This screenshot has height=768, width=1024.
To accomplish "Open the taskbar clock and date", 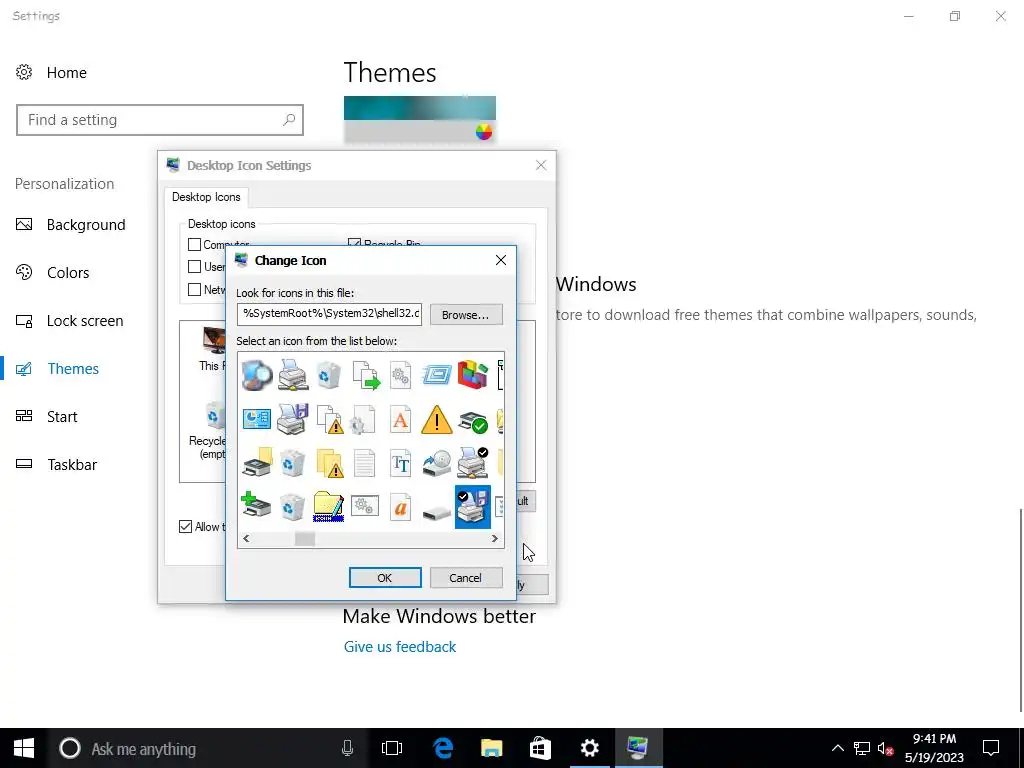I will coord(934,748).
